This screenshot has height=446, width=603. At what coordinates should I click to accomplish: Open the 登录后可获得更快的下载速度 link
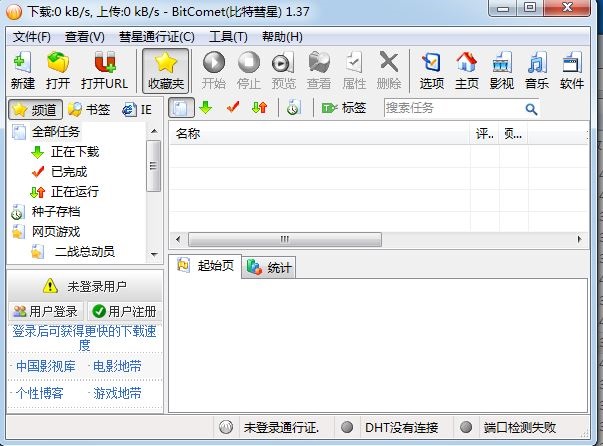[85, 338]
